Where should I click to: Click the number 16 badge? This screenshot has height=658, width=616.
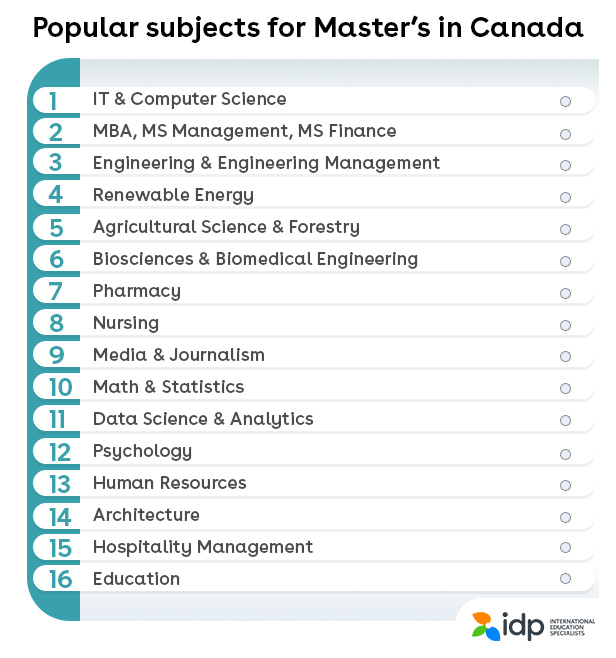click(x=60, y=580)
